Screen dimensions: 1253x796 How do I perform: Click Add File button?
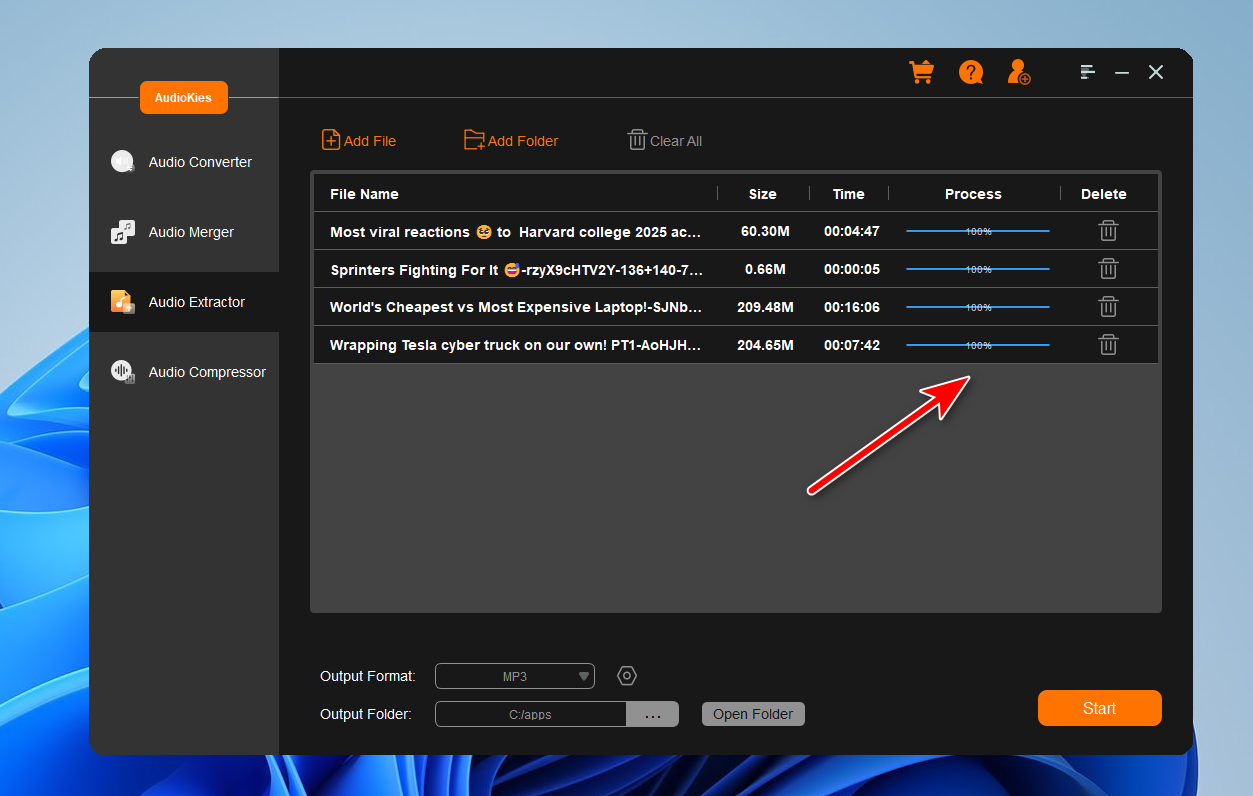tap(359, 141)
